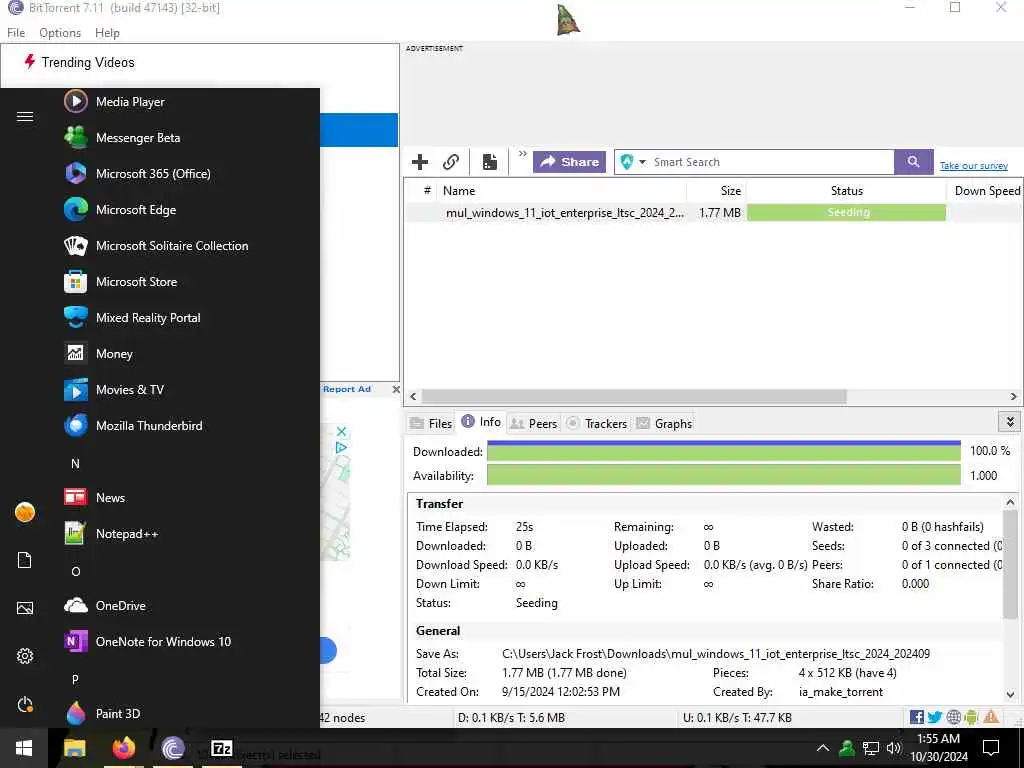Click the globe web icon in status bar

pos(953,717)
